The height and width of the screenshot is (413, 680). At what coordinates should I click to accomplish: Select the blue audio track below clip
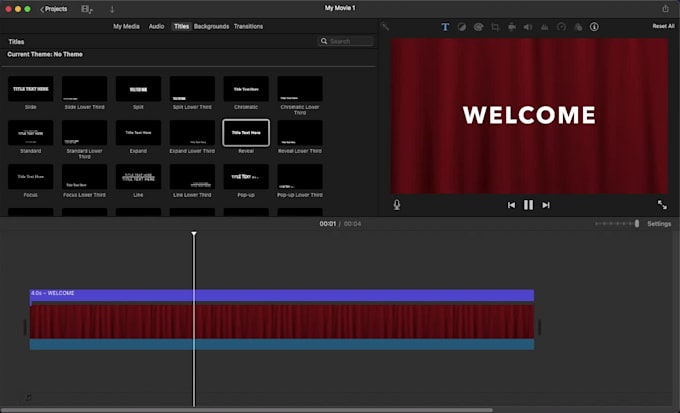(282, 344)
